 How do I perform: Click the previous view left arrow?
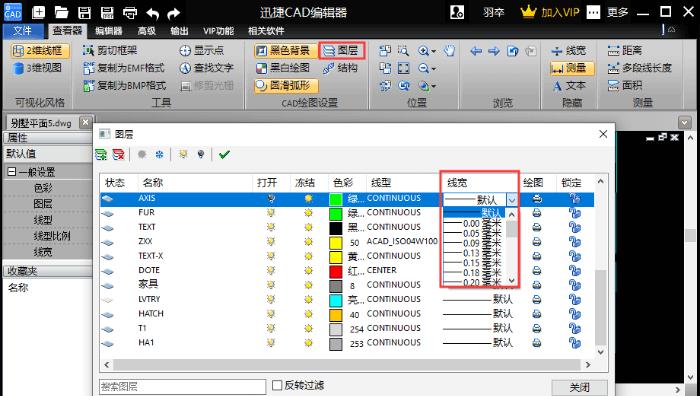476,51
